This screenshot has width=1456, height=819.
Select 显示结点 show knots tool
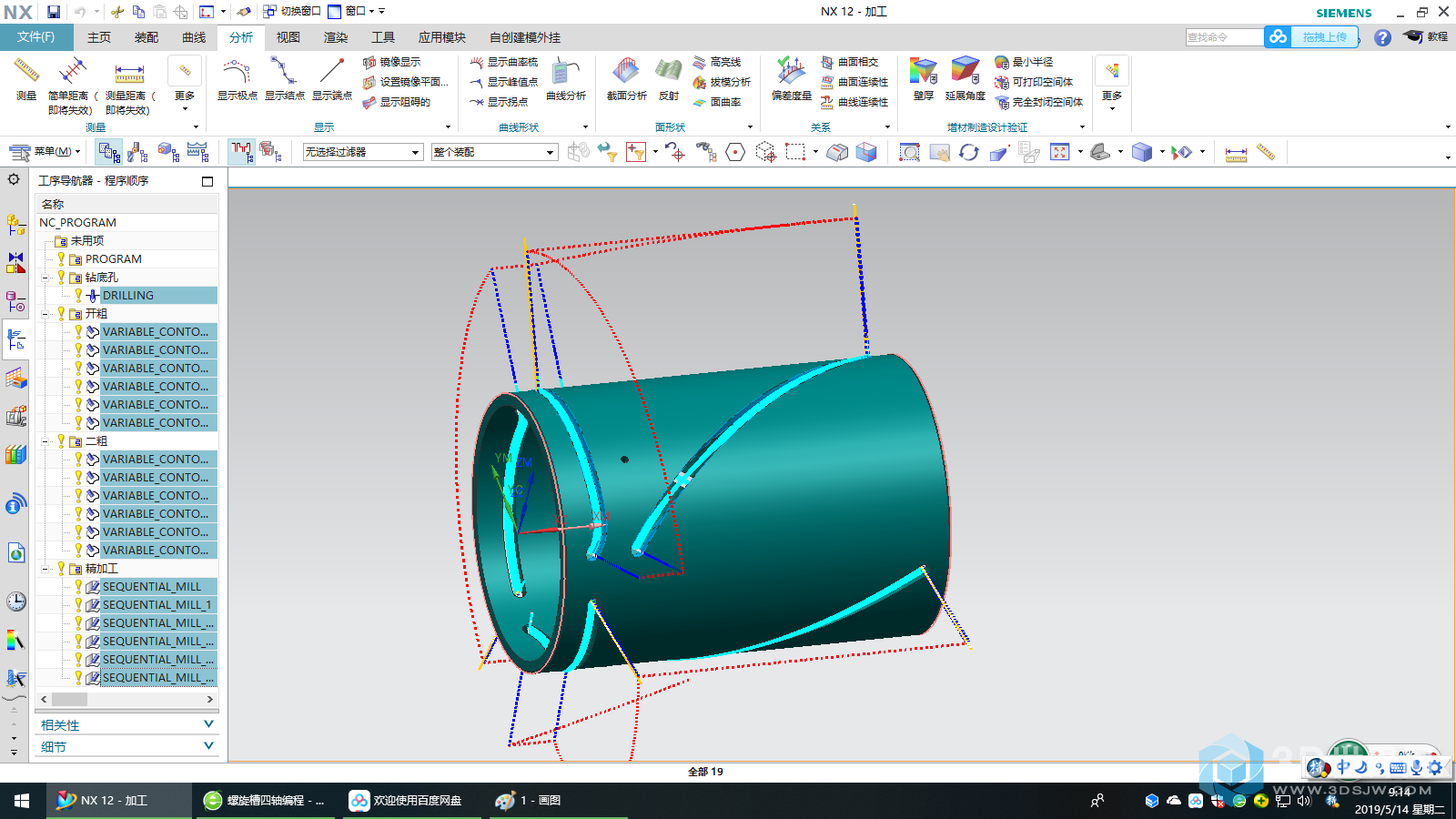[284, 78]
